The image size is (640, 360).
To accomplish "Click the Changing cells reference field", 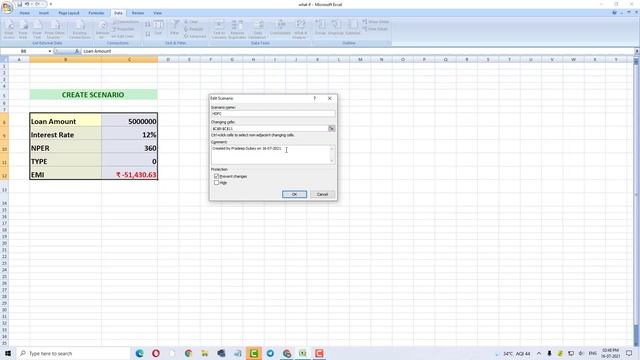I will coord(269,129).
